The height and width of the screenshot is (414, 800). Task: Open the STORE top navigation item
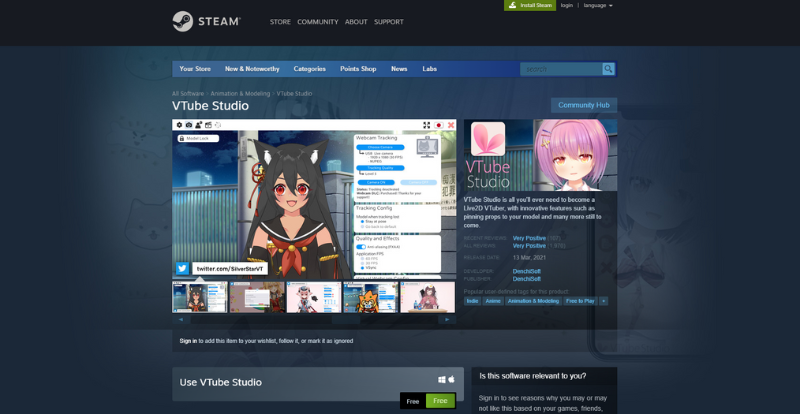coord(280,22)
